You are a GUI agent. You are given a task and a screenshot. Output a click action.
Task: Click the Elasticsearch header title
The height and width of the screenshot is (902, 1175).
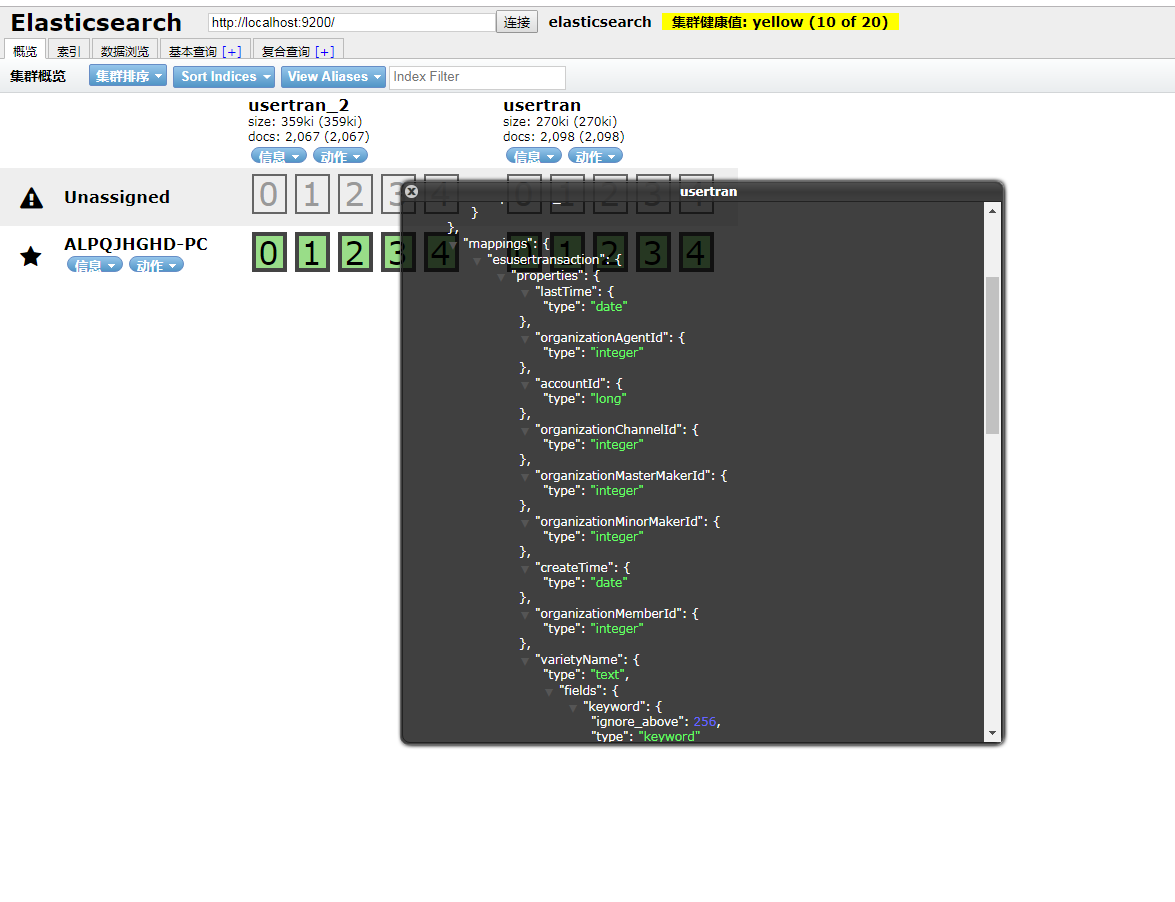(96, 22)
